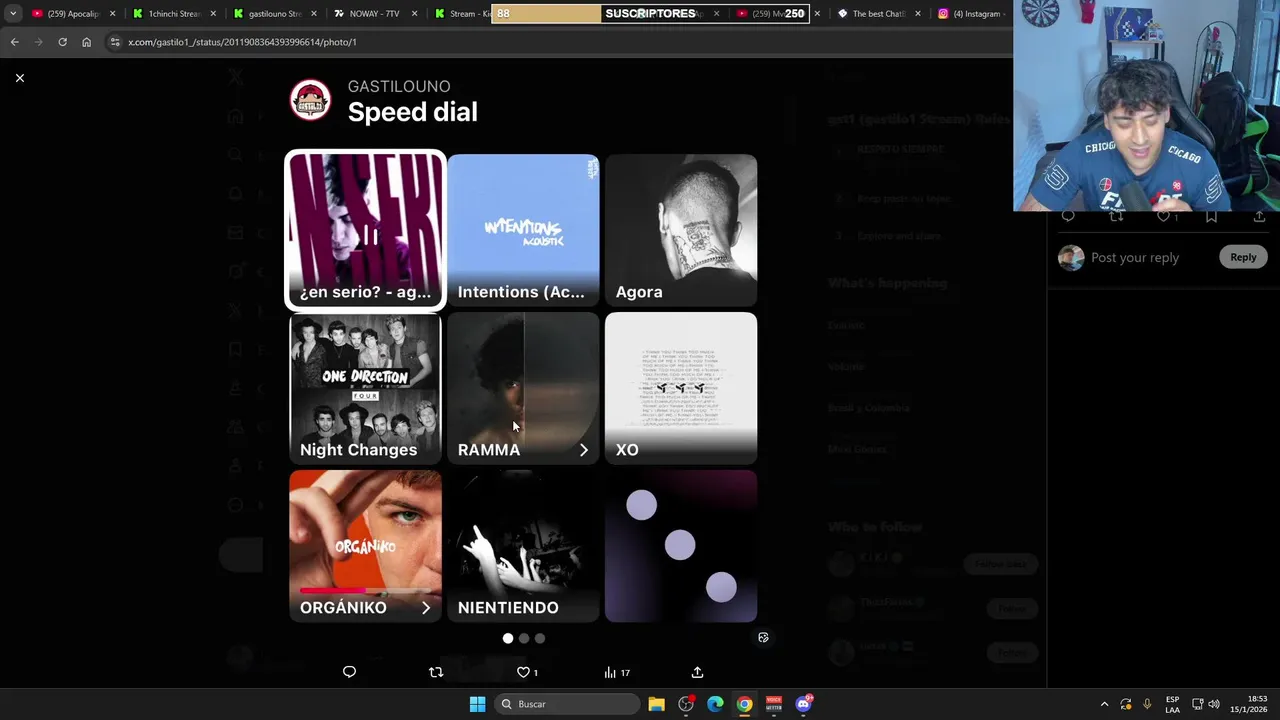Select the third page indicator dot

point(540,638)
